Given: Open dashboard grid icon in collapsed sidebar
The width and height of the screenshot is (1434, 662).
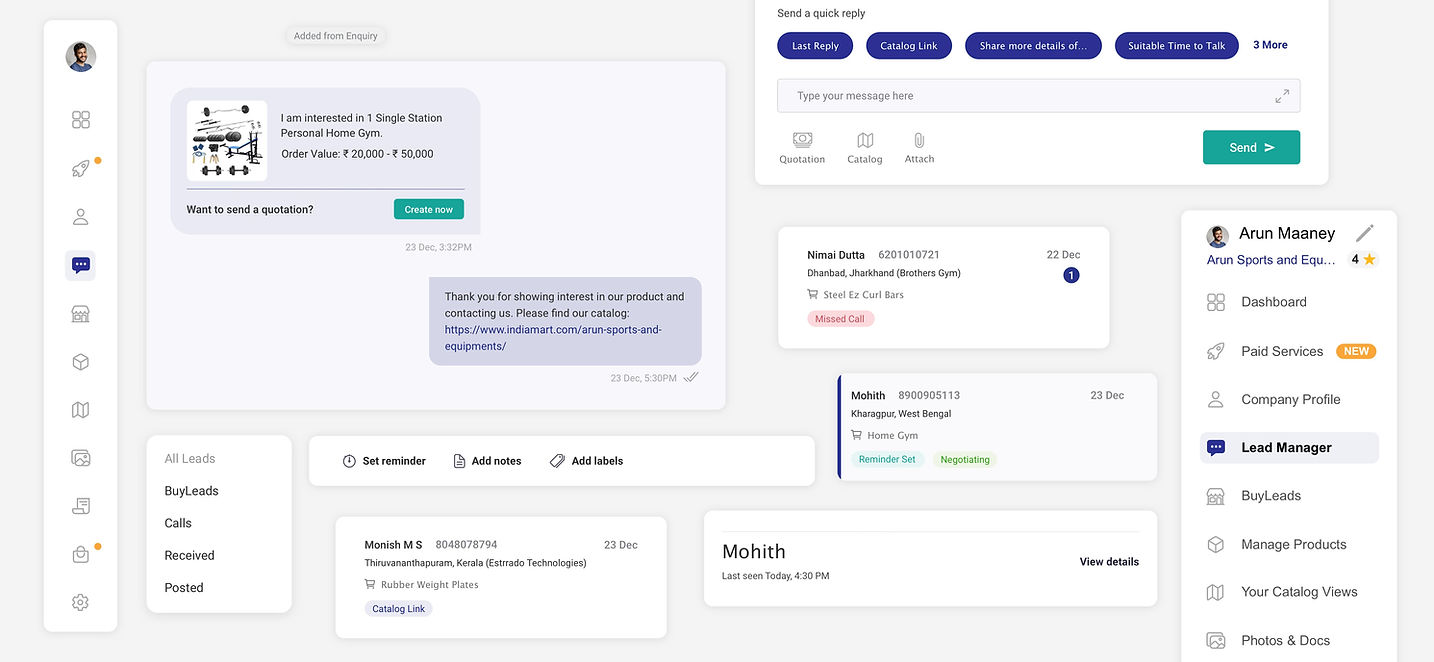Looking at the screenshot, I should 81,120.
